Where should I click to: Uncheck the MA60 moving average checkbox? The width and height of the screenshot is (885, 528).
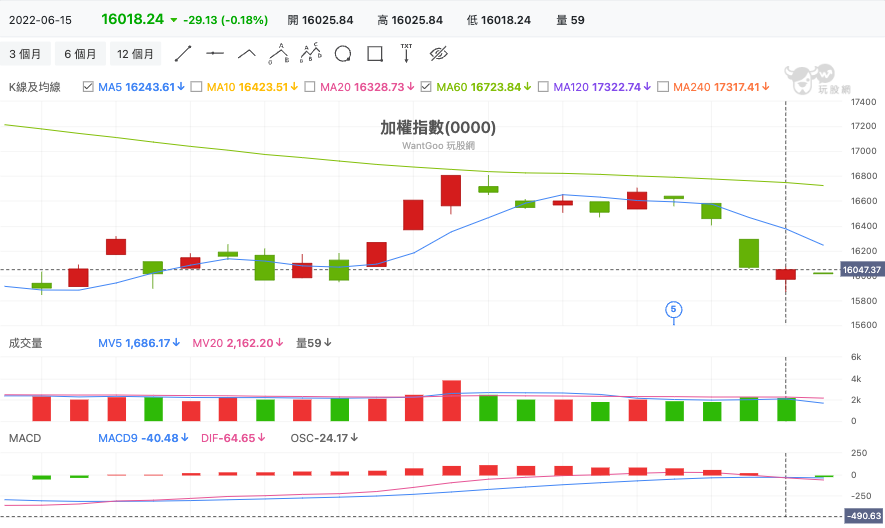[426, 87]
